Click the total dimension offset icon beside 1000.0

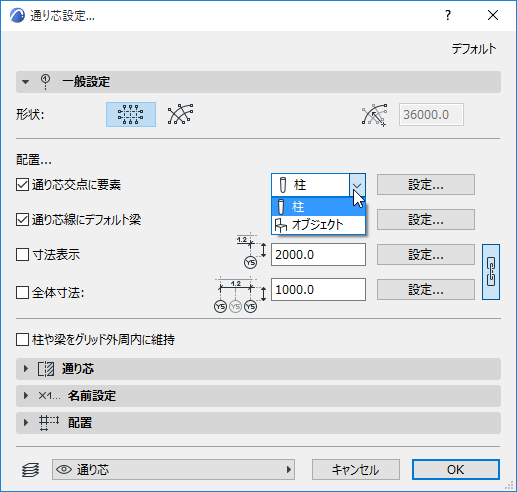pyautogui.click(x=240, y=295)
